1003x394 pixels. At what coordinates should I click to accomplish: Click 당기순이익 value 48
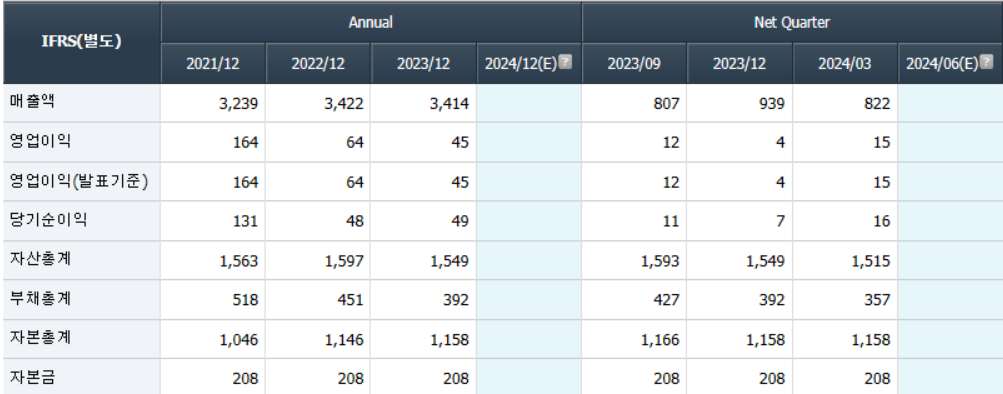354,221
